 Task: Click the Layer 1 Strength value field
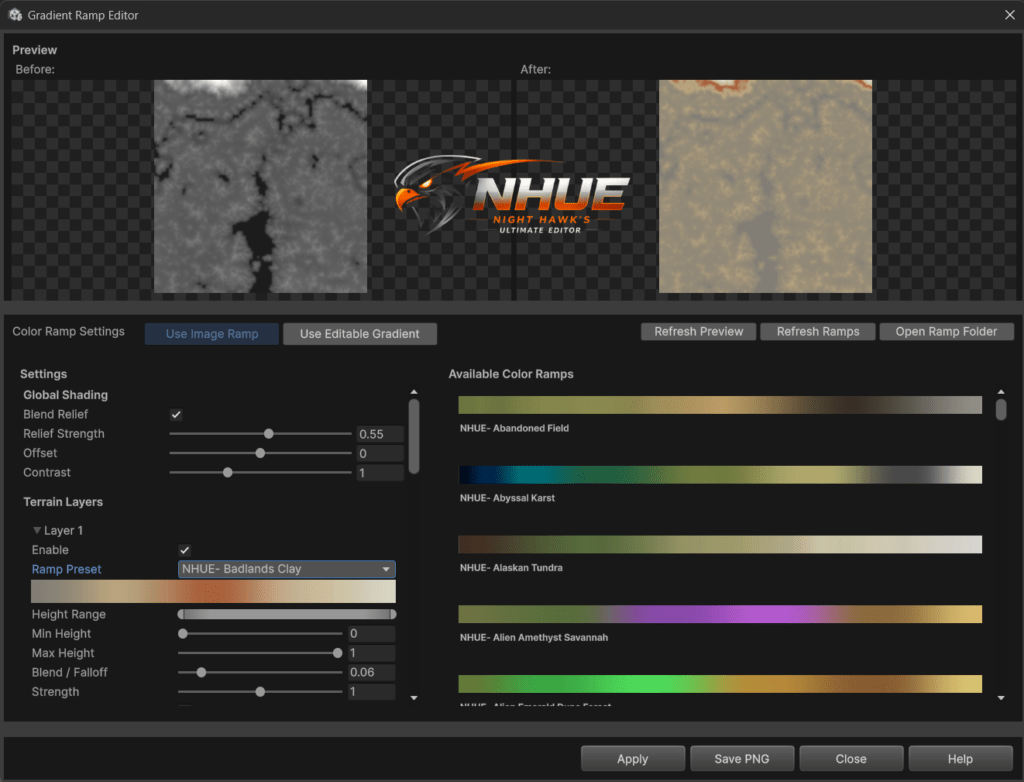[371, 692]
